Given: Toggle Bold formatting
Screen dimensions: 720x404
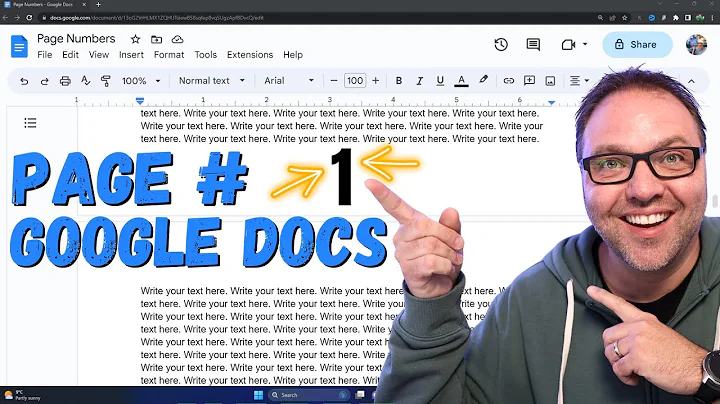Looking at the screenshot, I should click(x=399, y=81).
